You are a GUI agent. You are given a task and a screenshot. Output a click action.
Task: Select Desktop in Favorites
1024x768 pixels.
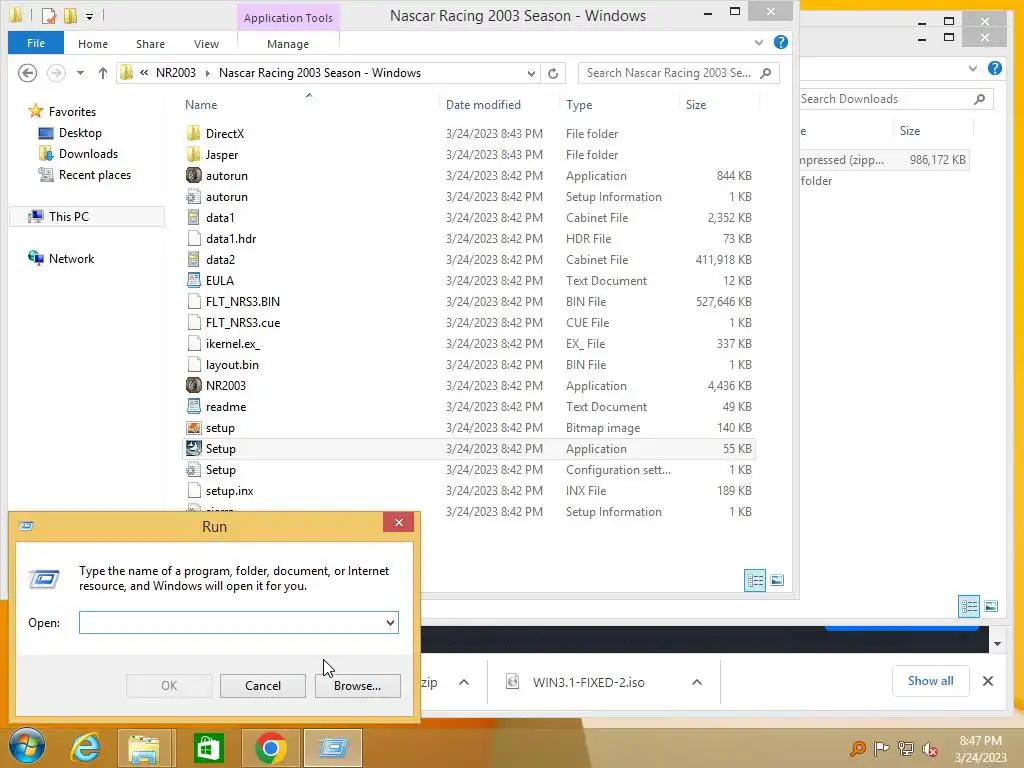[x=80, y=133]
